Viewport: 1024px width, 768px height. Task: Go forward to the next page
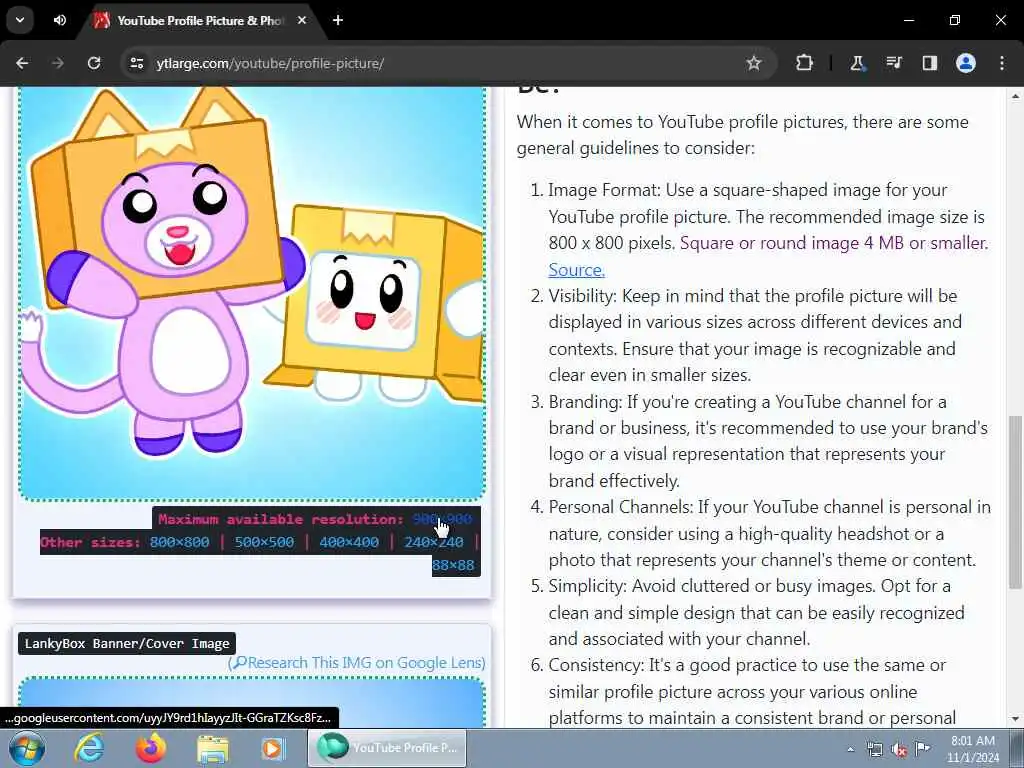coord(58,63)
